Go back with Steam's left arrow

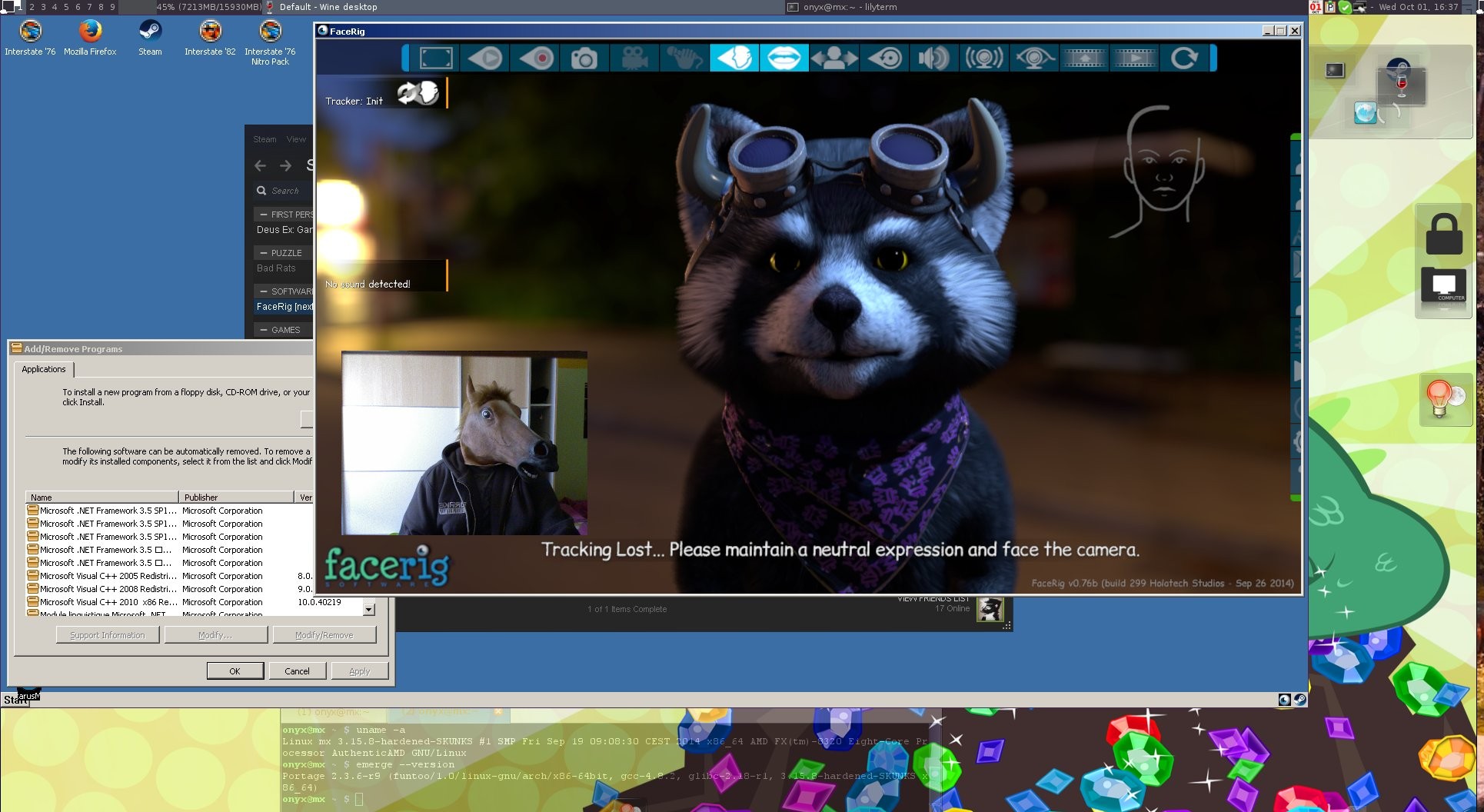[x=260, y=165]
